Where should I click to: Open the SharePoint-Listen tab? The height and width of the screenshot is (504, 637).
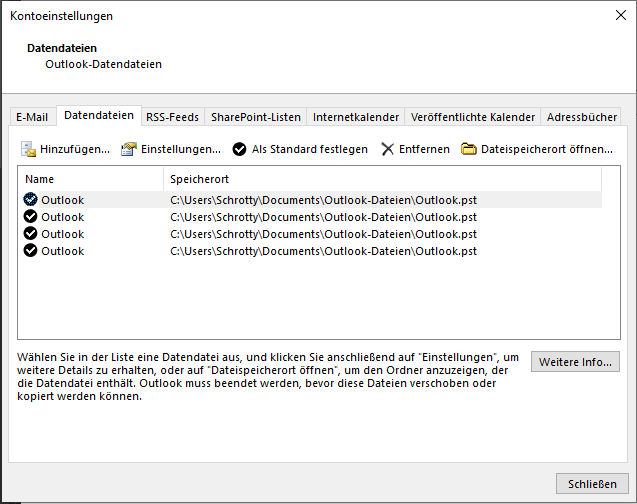pyautogui.click(x=256, y=117)
